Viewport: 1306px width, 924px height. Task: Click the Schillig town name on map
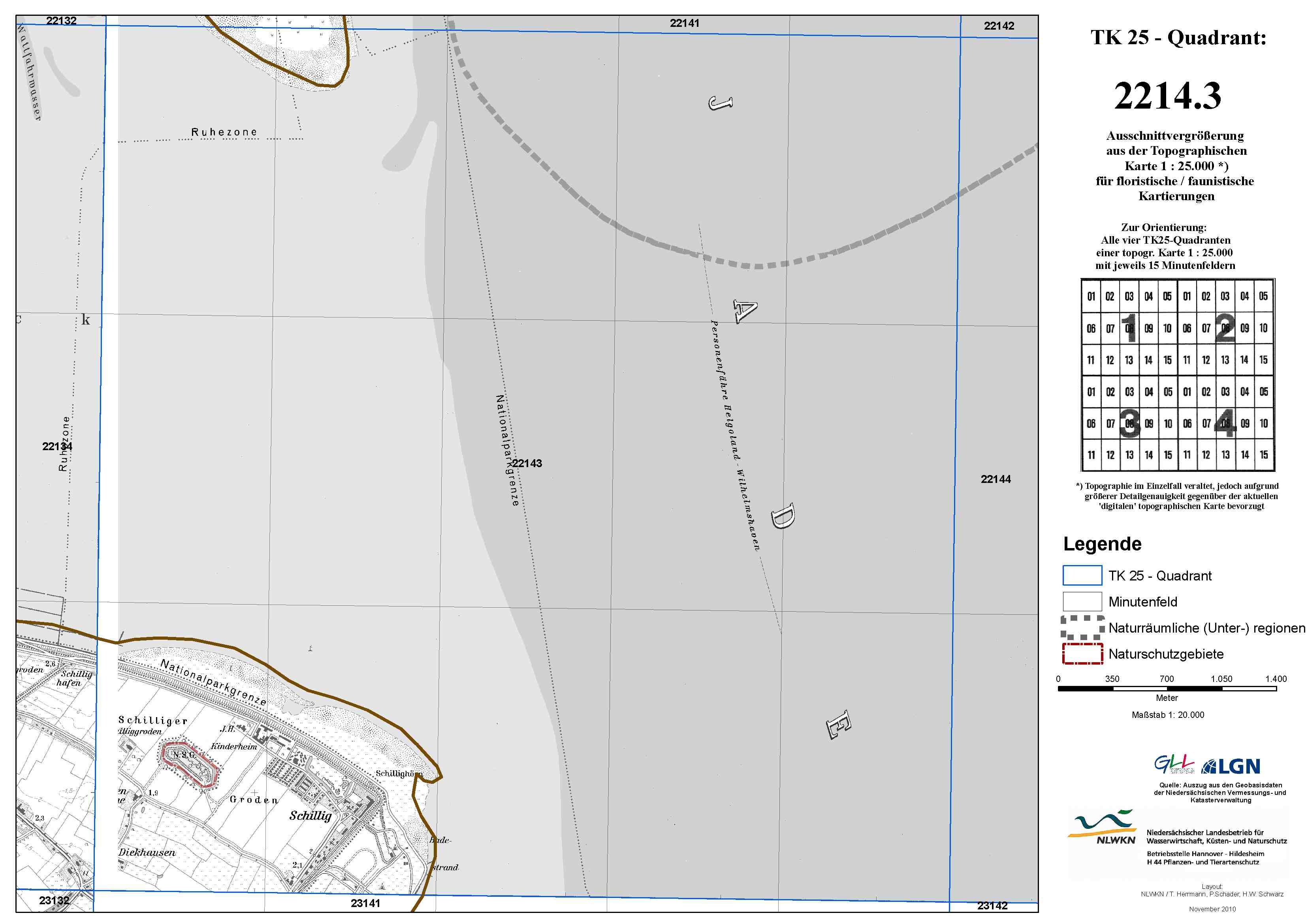[310, 815]
